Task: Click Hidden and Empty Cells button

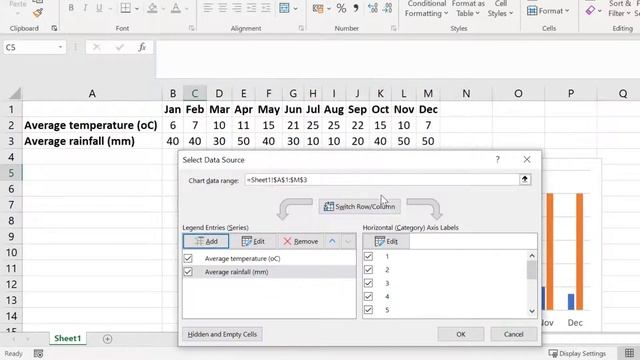Action: (x=222, y=334)
